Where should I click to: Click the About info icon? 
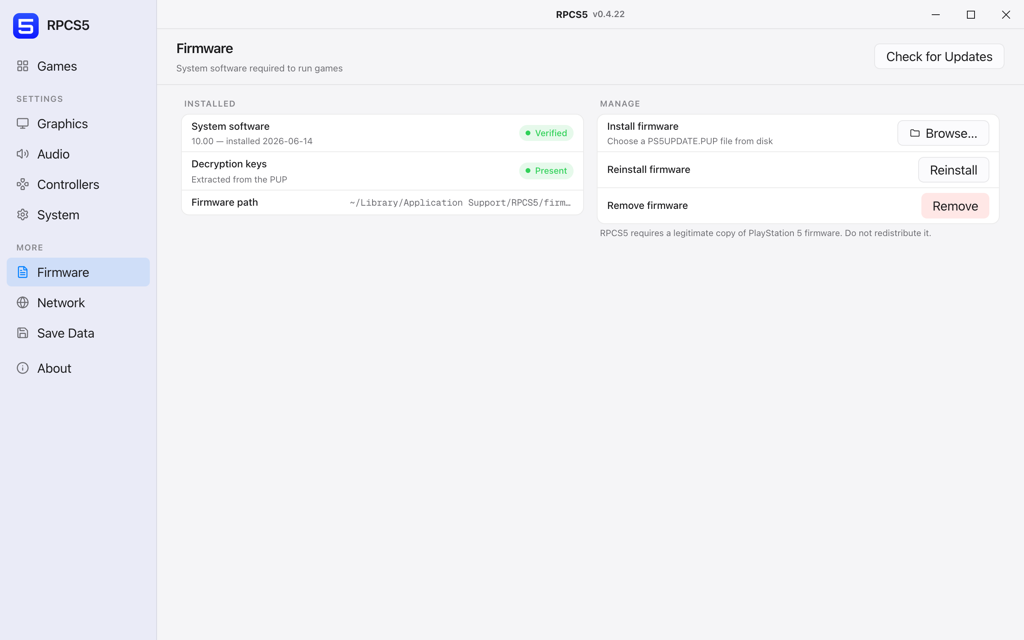(23, 368)
